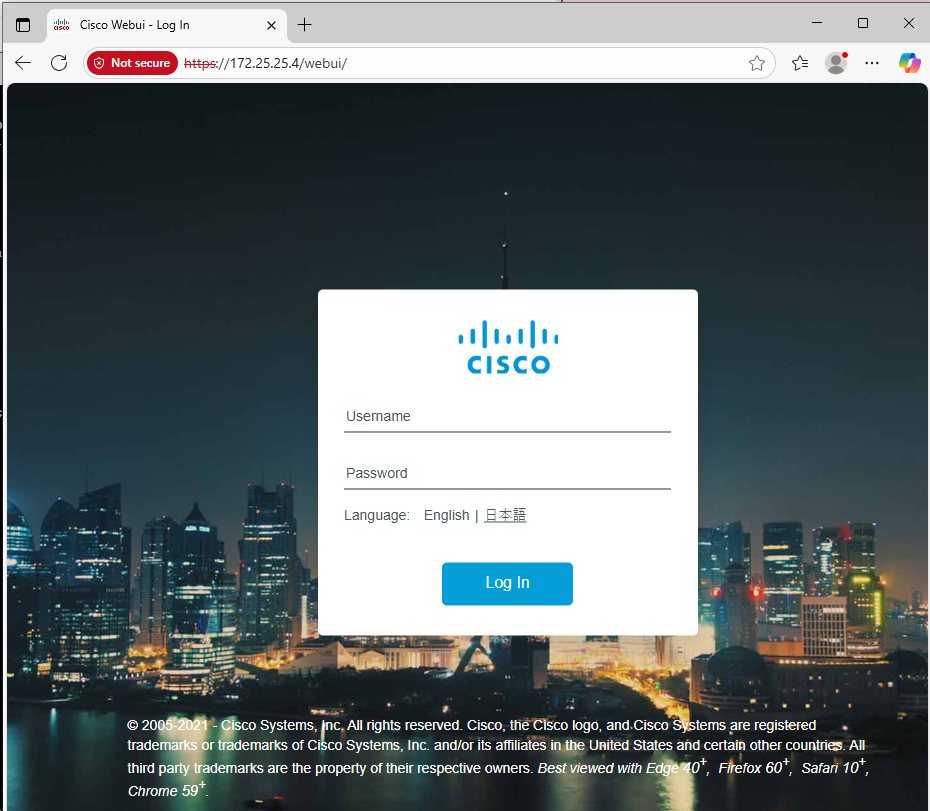930x811 pixels.
Task: Click in the Password field
Action: (x=507, y=473)
